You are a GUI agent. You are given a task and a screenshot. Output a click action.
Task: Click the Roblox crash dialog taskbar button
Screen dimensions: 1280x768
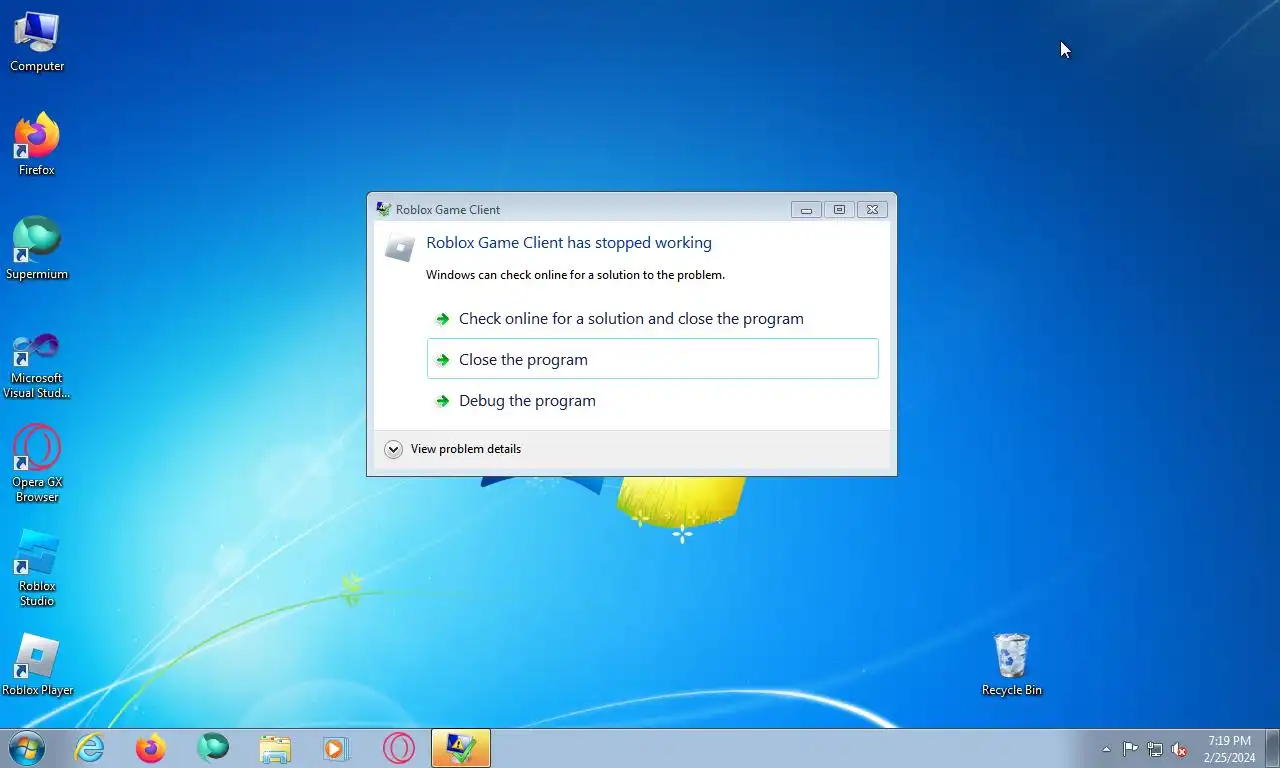[461, 748]
